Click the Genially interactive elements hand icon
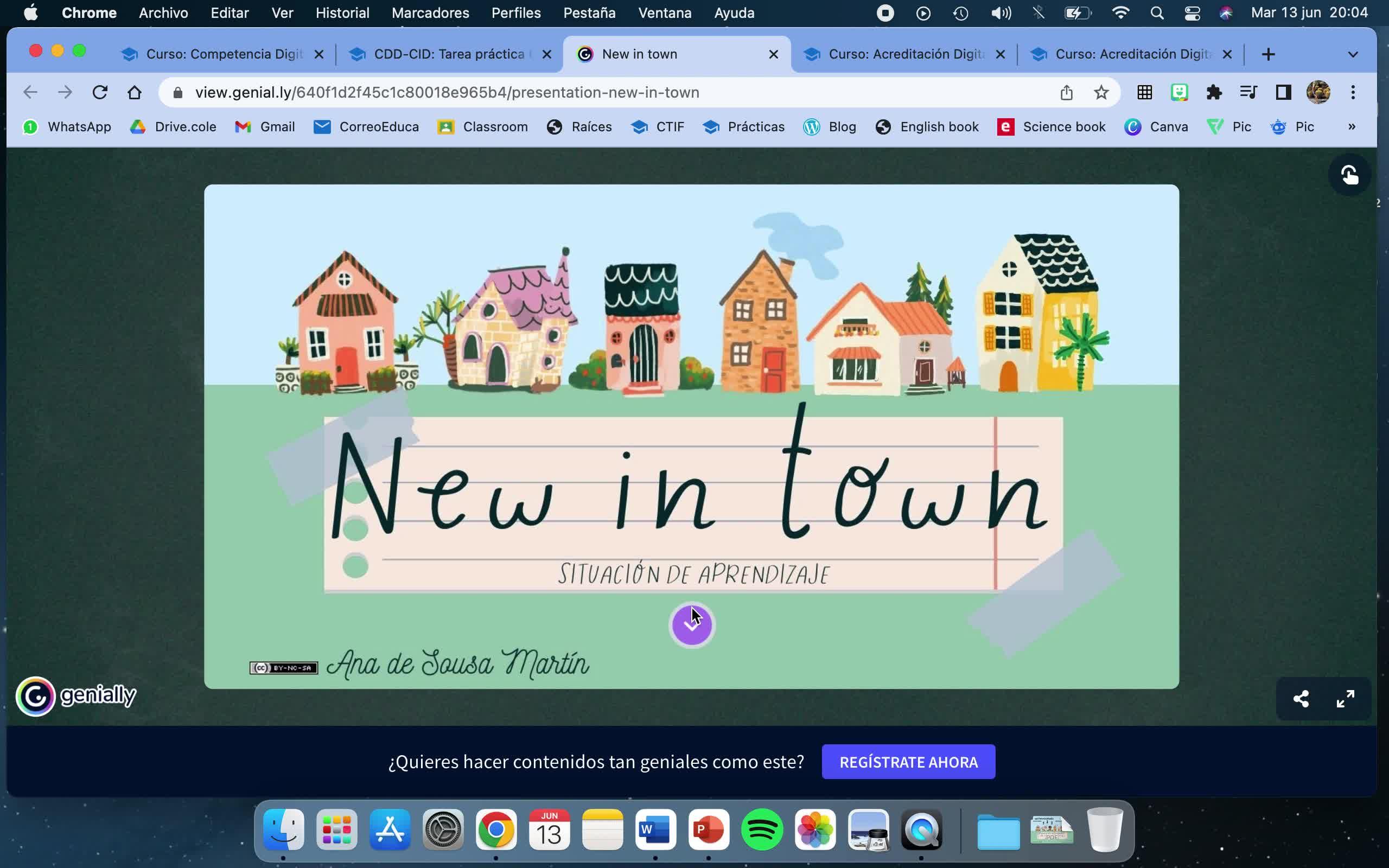This screenshot has height=868, width=1389. point(1349,175)
